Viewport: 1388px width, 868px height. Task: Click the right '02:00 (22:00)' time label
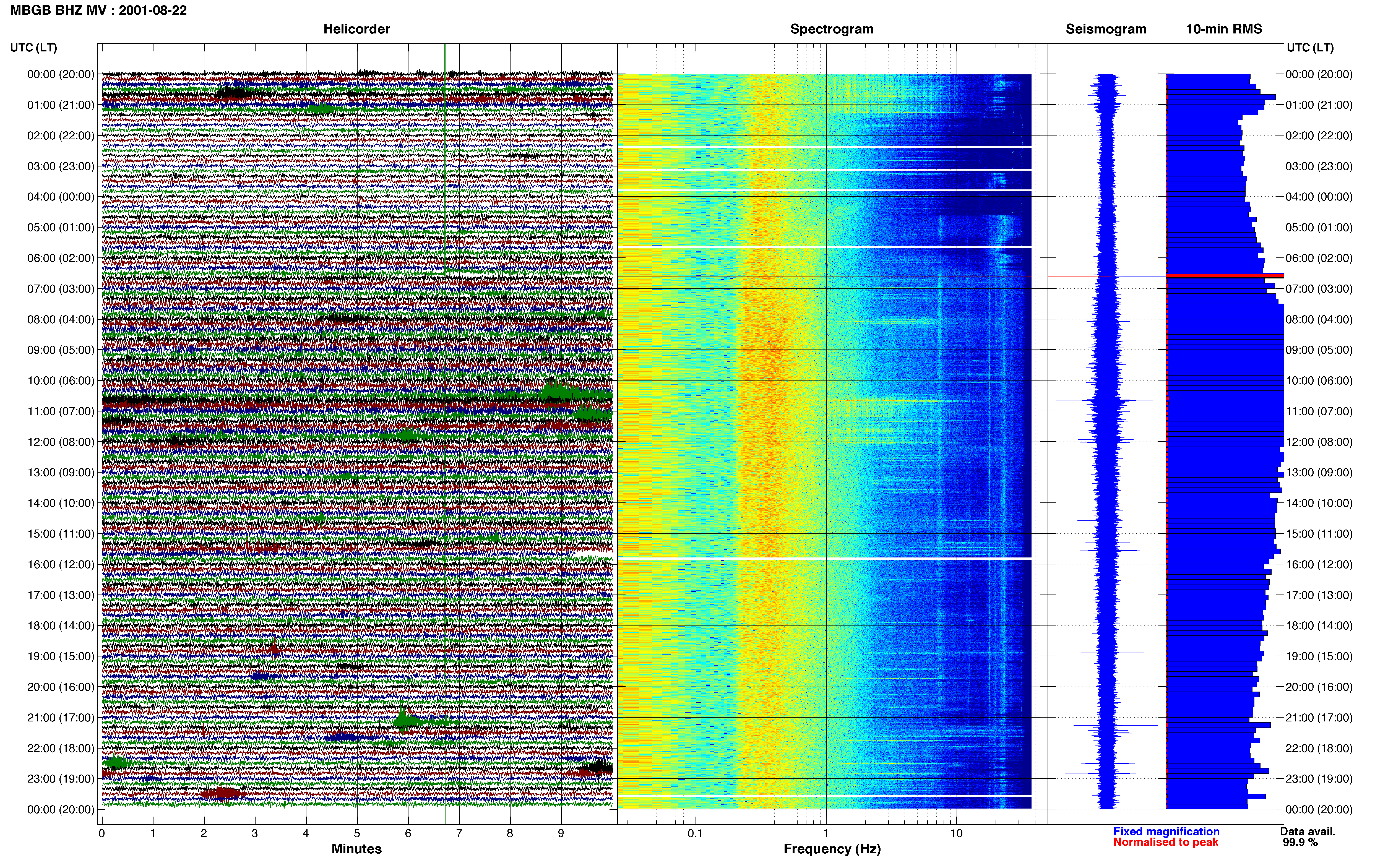(x=1319, y=135)
